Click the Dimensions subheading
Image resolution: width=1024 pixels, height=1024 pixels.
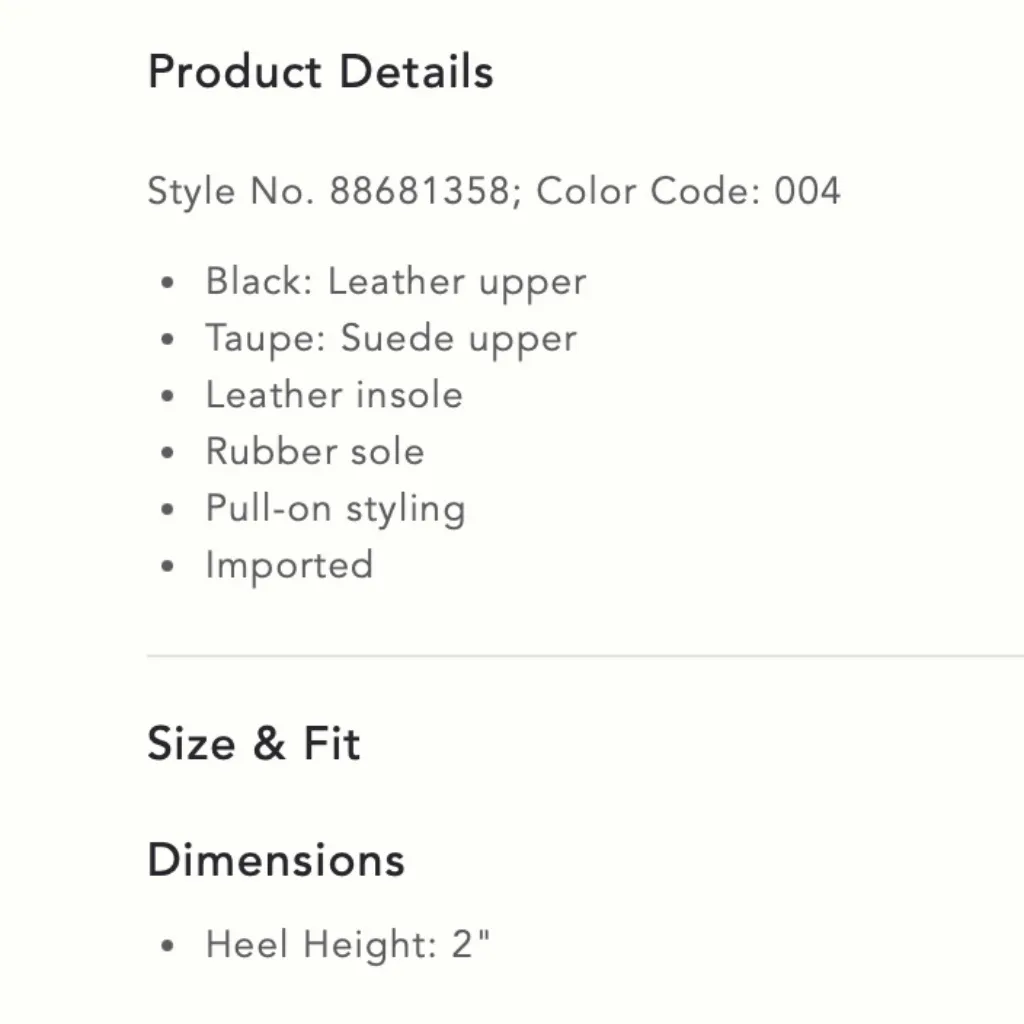pos(276,860)
